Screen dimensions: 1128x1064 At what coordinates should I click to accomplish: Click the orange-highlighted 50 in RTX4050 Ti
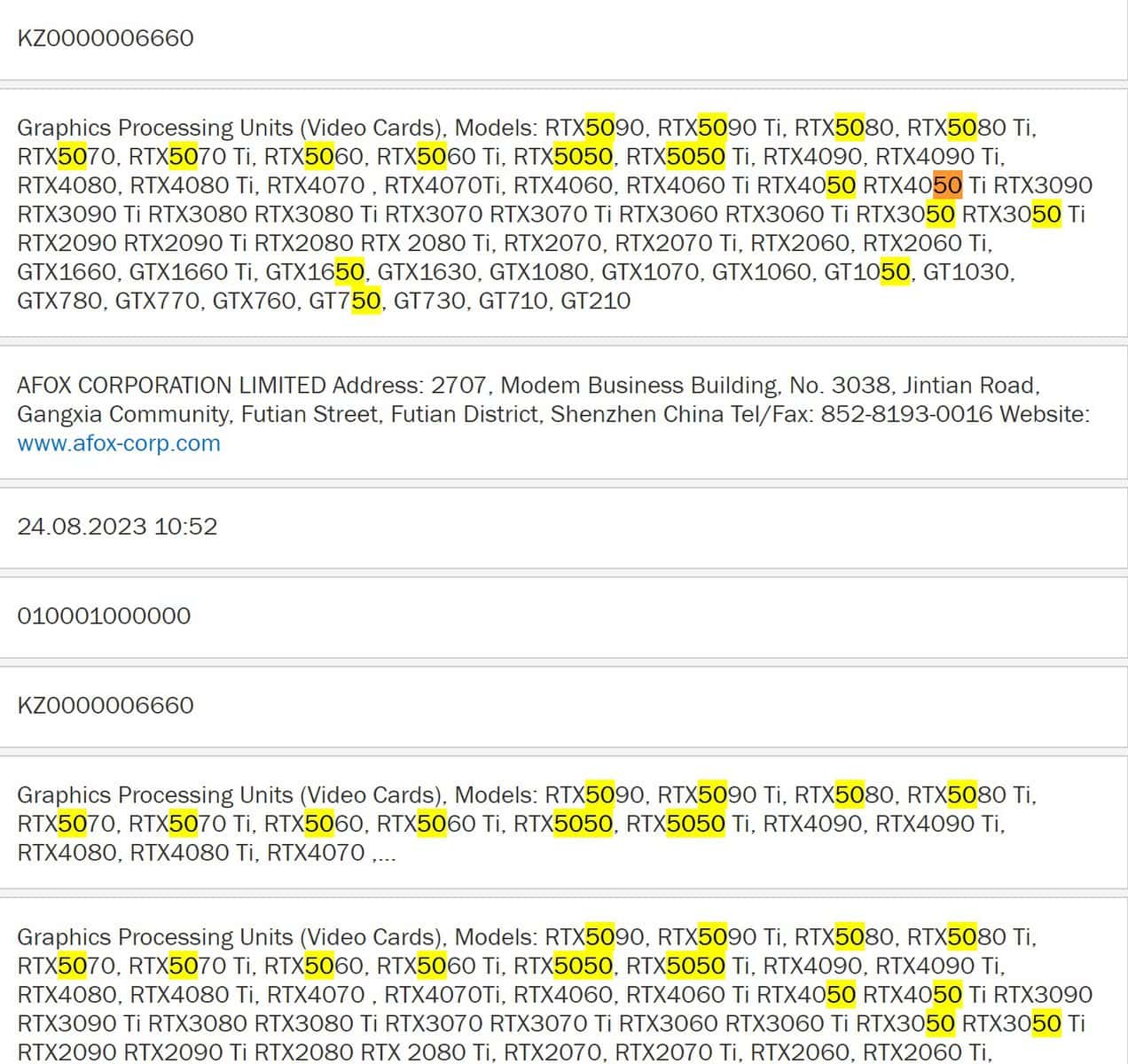click(x=947, y=185)
